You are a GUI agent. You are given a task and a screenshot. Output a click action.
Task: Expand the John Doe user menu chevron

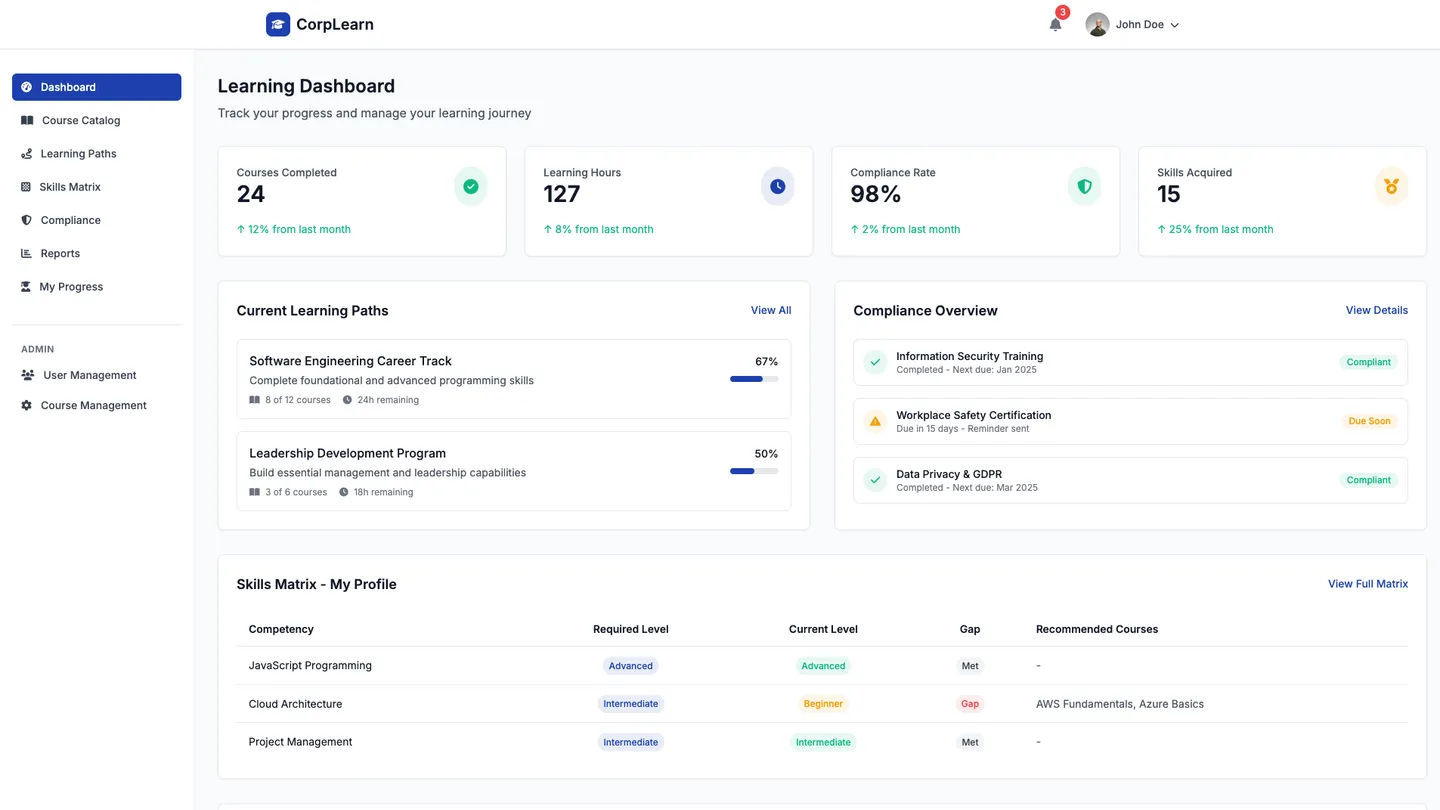(x=1175, y=25)
